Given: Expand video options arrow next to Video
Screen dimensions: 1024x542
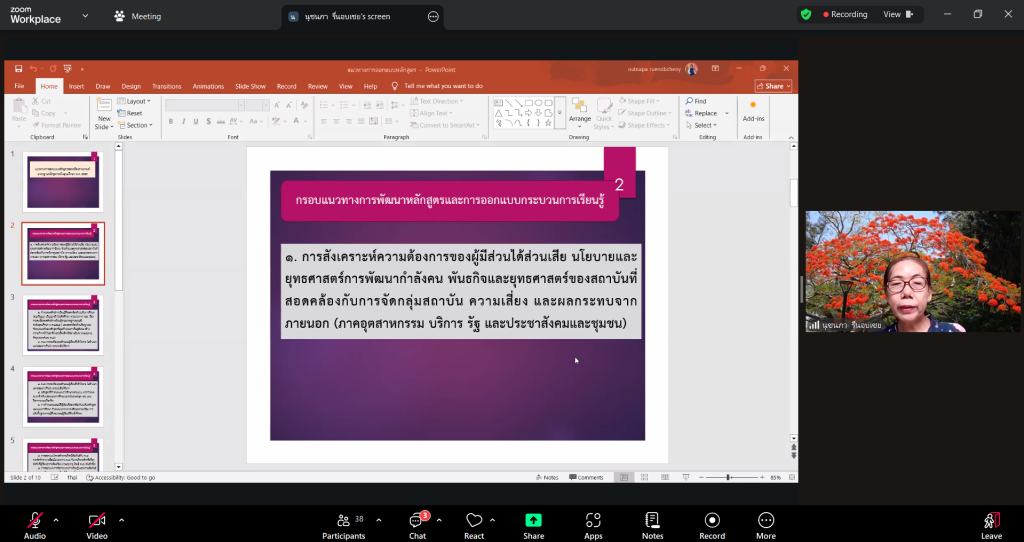Looking at the screenshot, I should [122, 520].
